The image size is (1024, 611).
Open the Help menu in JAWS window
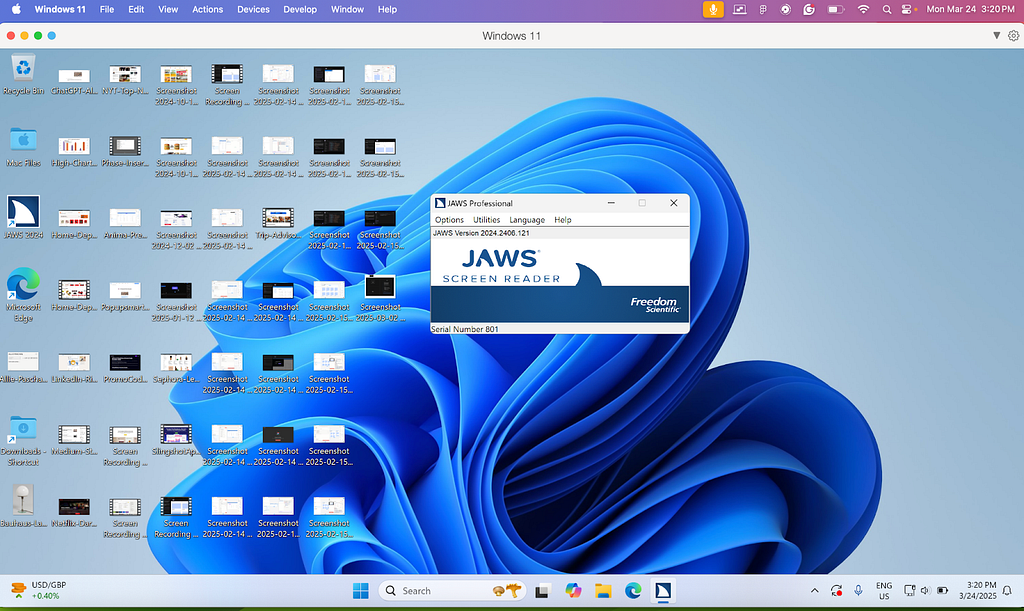tap(563, 220)
